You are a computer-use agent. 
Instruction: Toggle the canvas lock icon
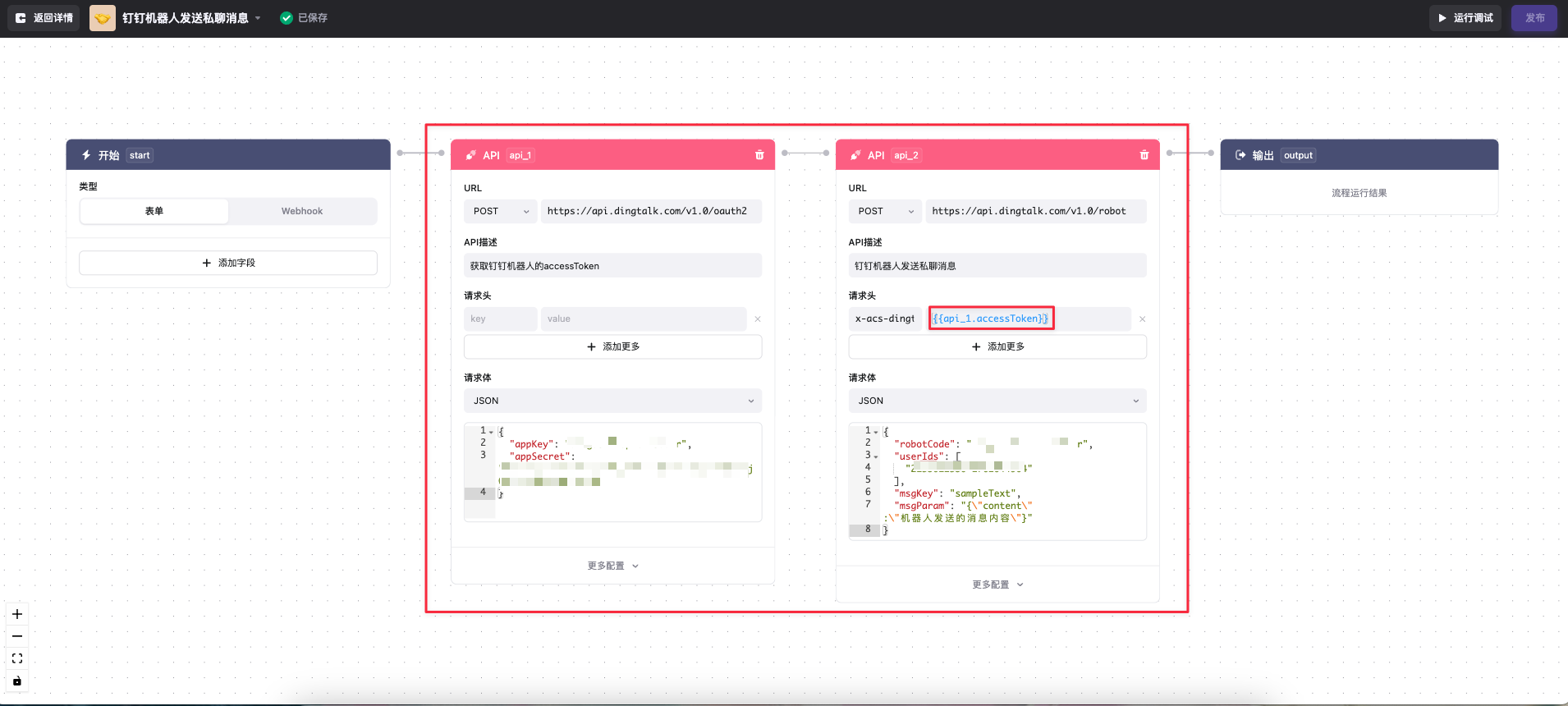pyautogui.click(x=17, y=681)
